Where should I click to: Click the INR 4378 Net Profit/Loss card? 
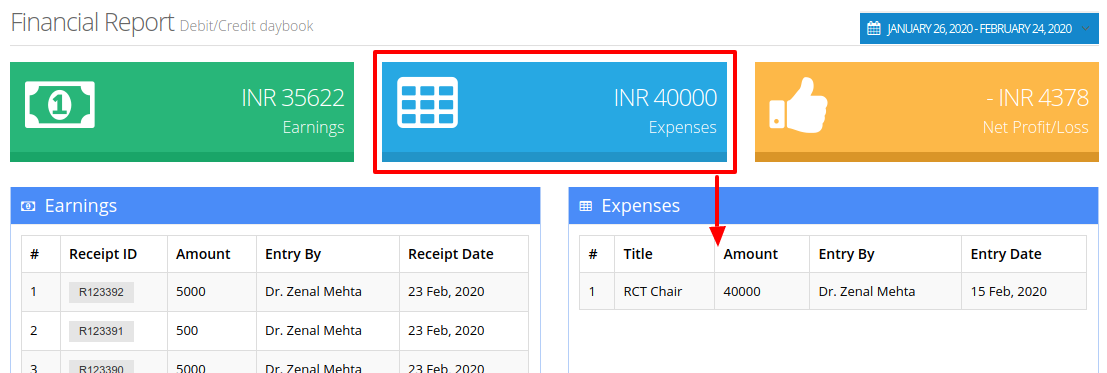[x=926, y=112]
